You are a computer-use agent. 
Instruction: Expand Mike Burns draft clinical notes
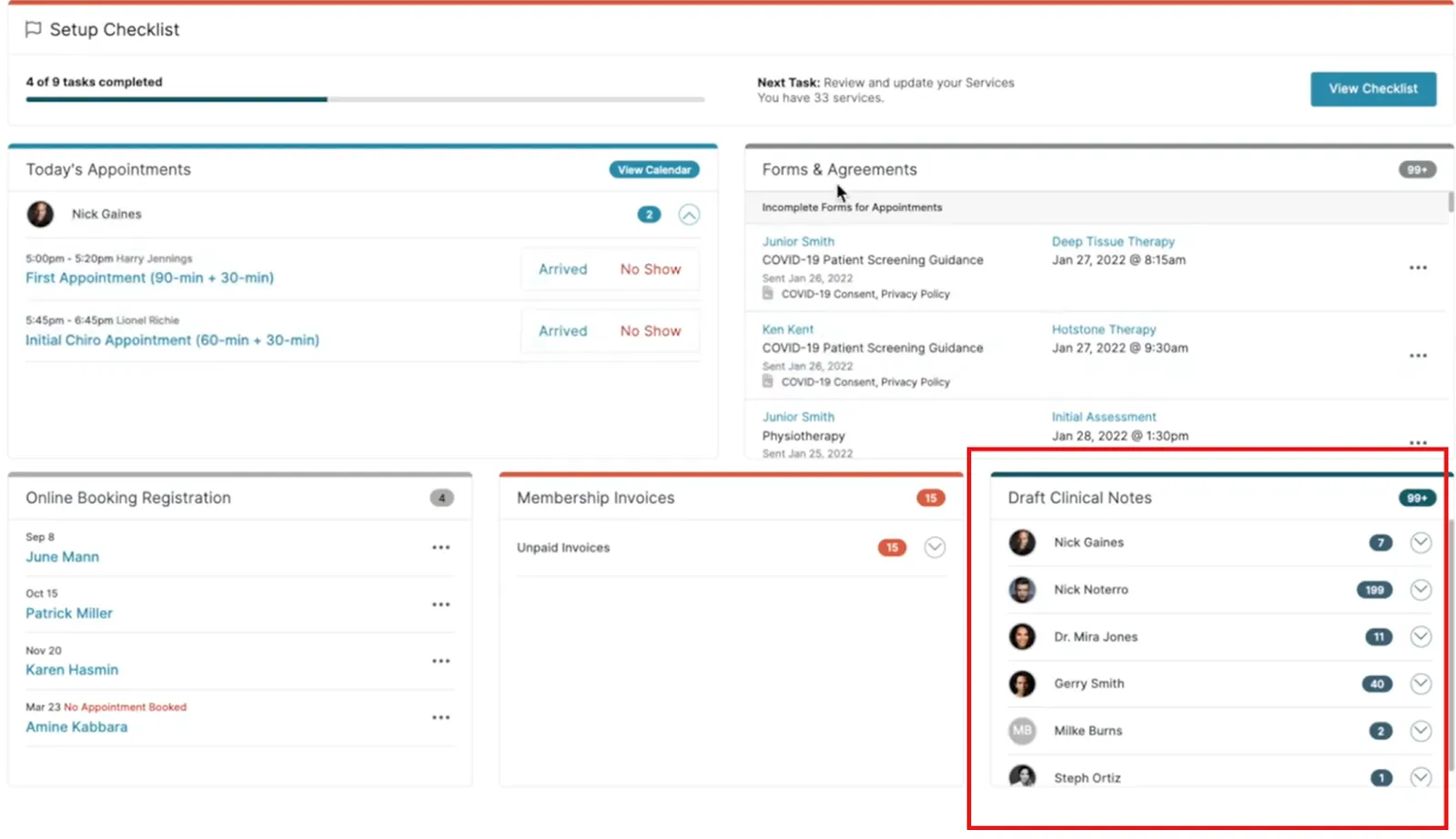click(x=1421, y=732)
